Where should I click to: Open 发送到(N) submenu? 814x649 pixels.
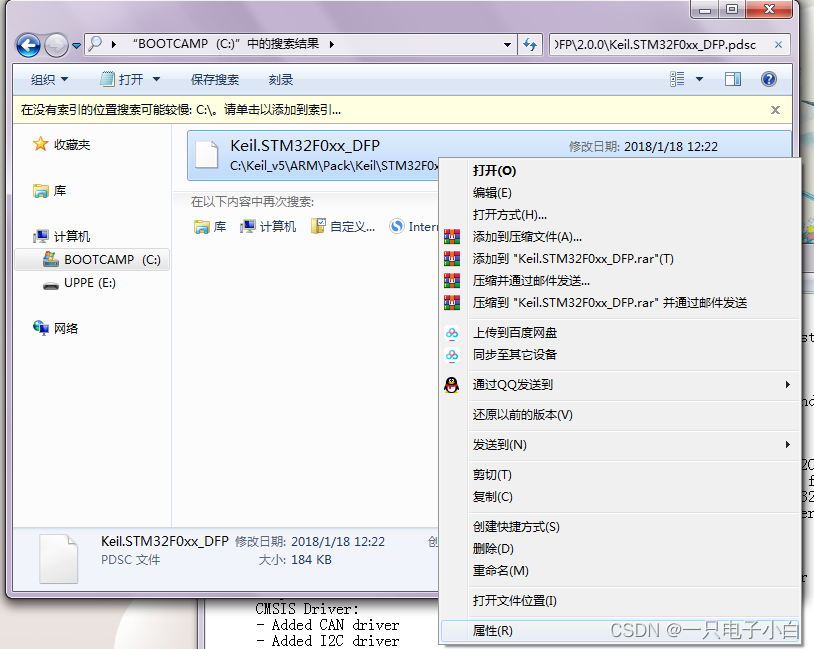[618, 445]
